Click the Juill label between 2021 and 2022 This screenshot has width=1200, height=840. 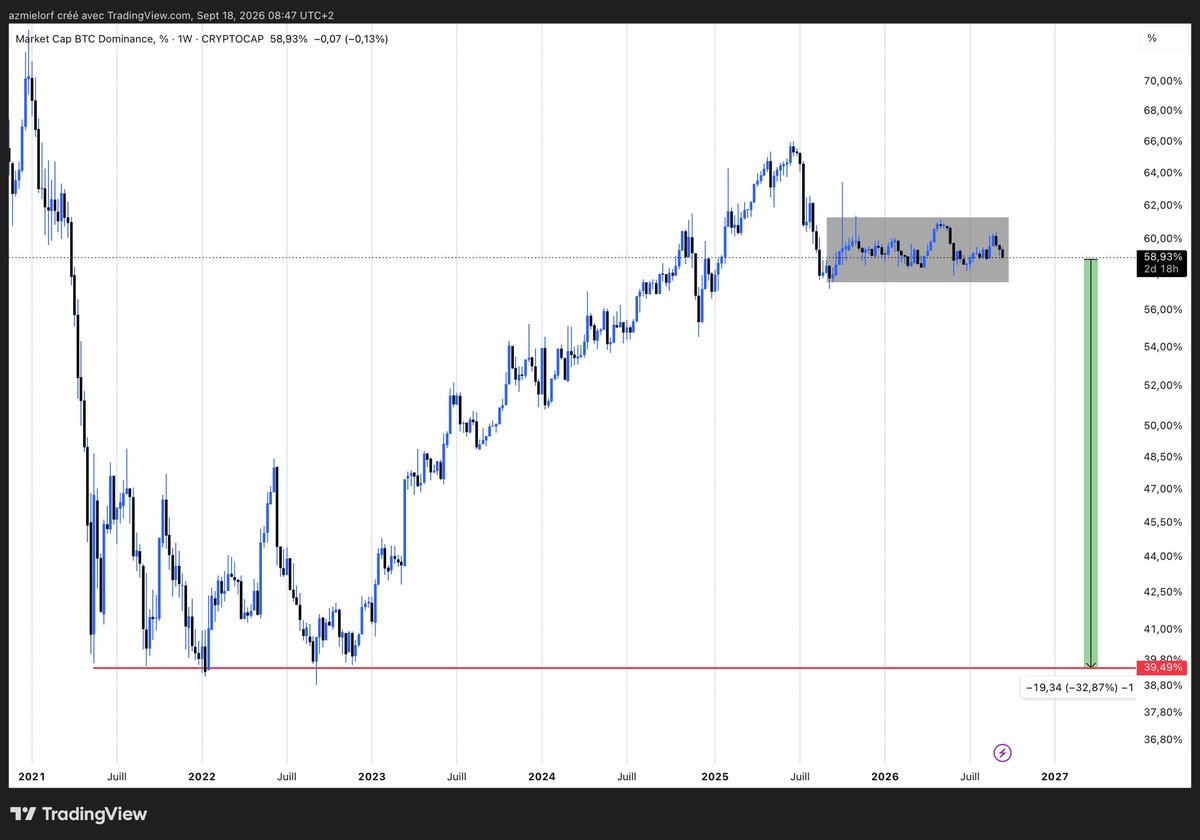point(116,776)
